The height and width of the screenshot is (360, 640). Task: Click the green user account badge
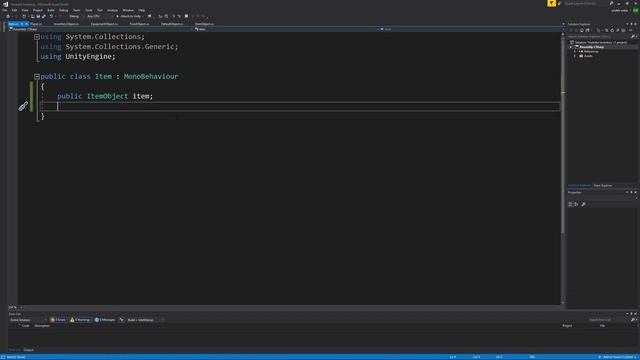pyautogui.click(x=636, y=10)
